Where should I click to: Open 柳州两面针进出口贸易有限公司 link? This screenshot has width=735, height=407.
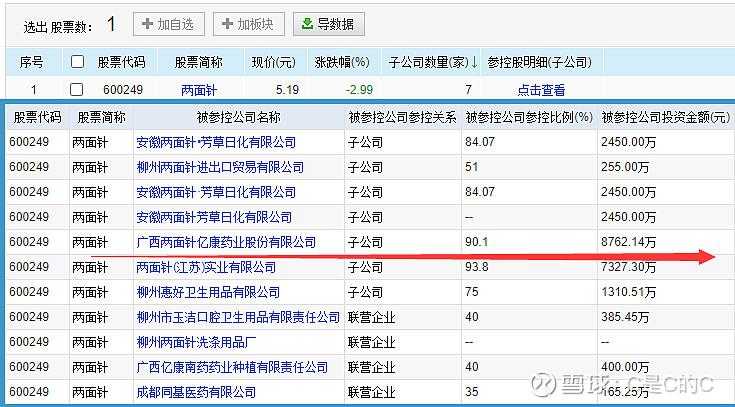click(x=220, y=167)
